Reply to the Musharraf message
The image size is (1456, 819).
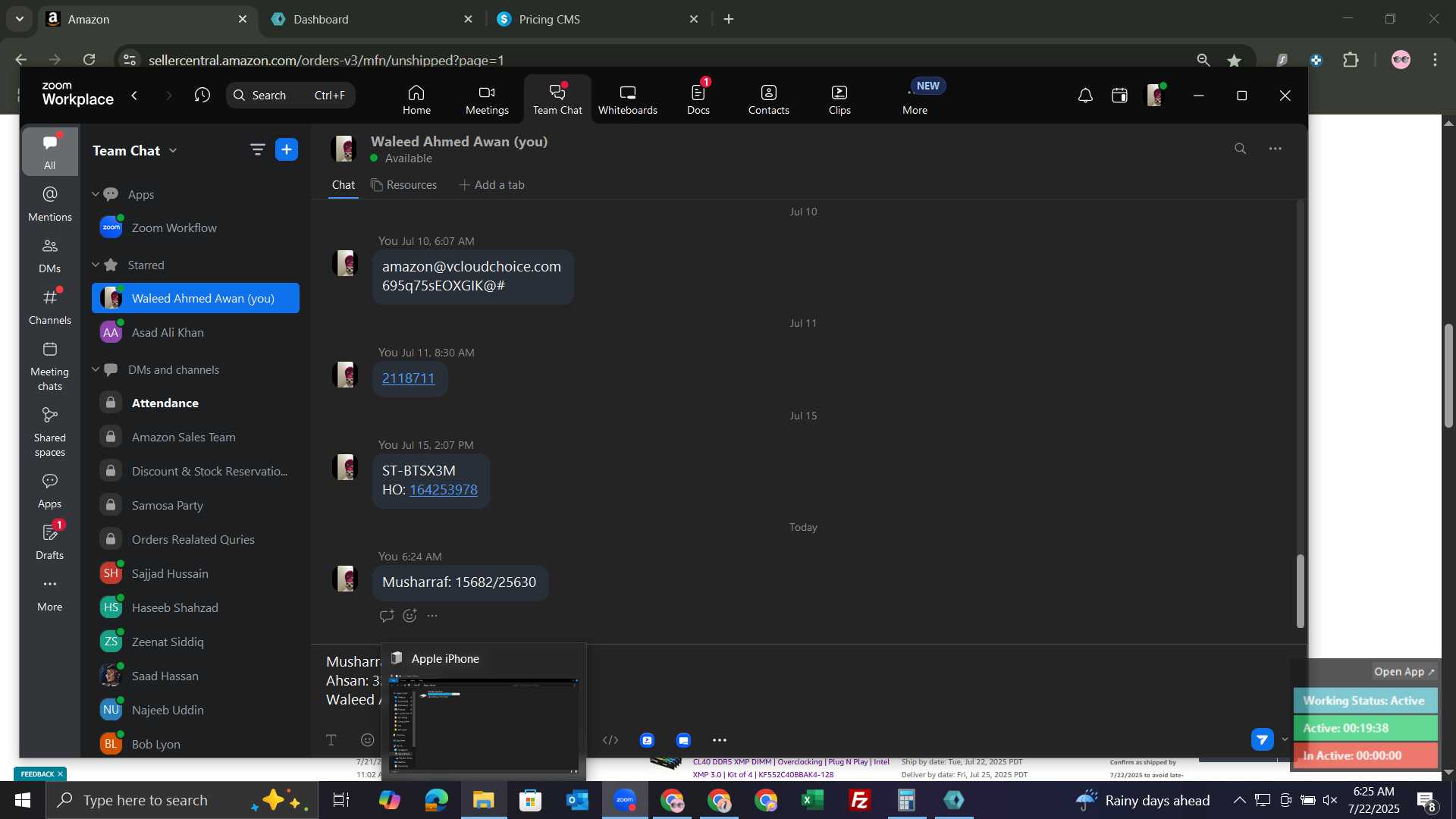tap(387, 616)
